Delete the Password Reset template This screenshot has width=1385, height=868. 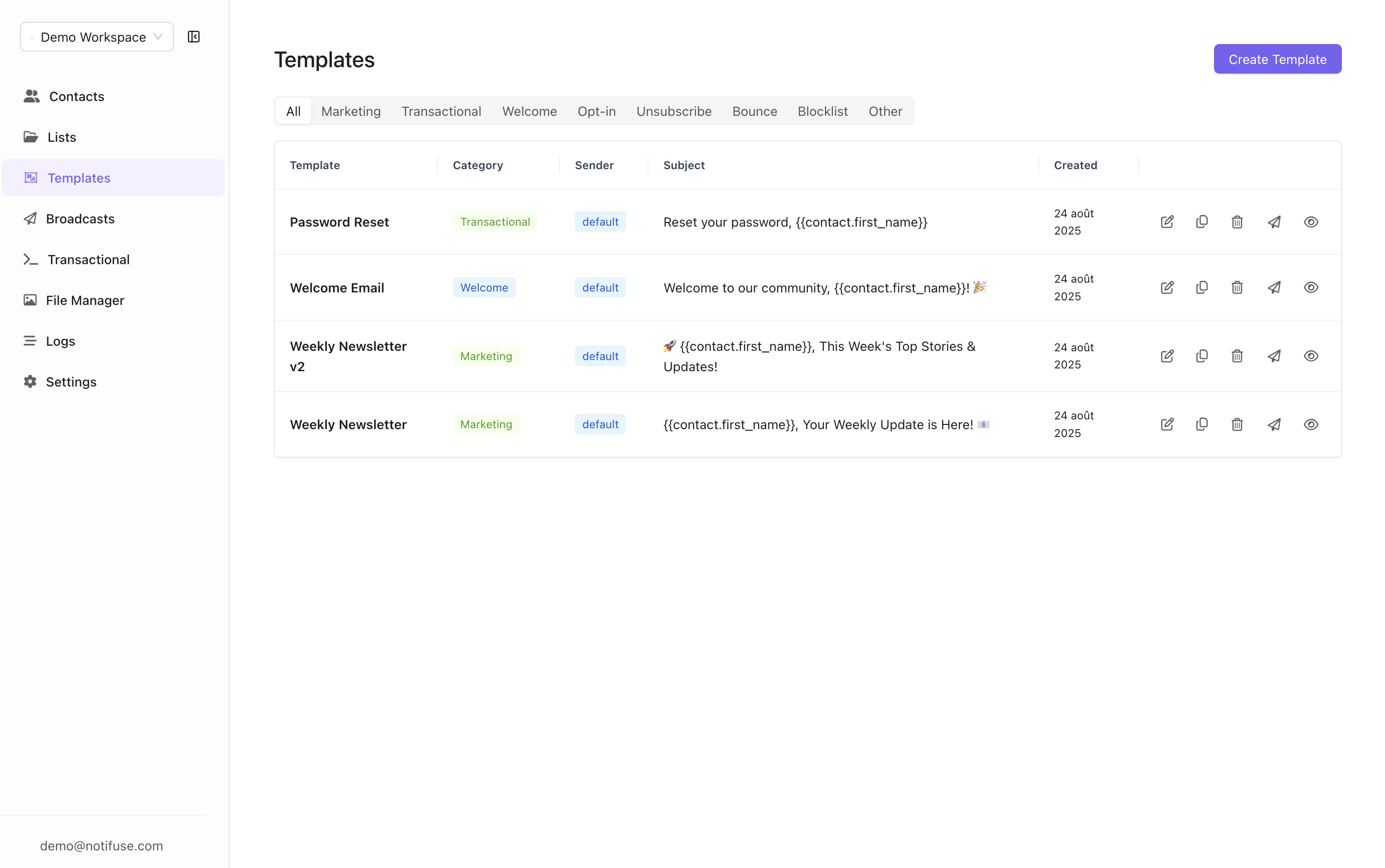[1237, 222]
